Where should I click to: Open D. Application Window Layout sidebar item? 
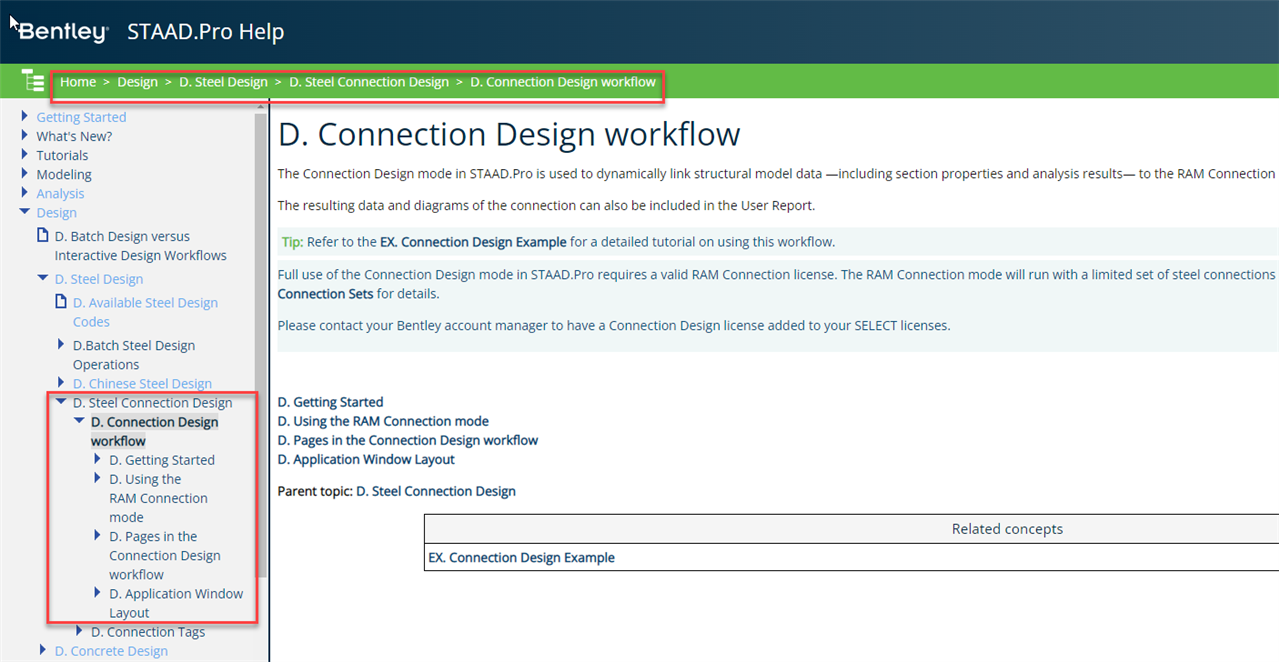point(176,603)
